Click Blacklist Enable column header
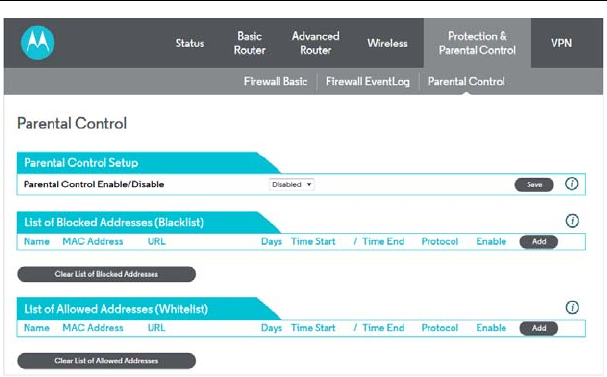 (x=491, y=242)
